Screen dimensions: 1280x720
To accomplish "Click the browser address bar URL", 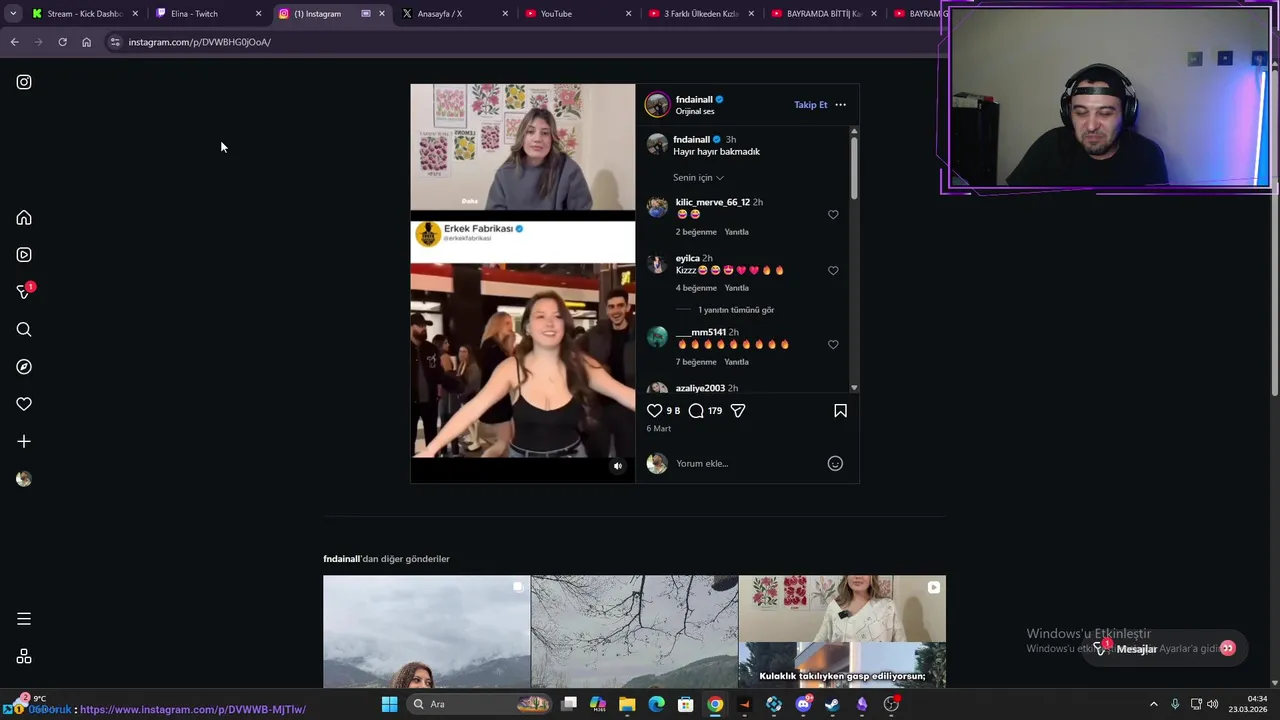I will (x=199, y=42).
